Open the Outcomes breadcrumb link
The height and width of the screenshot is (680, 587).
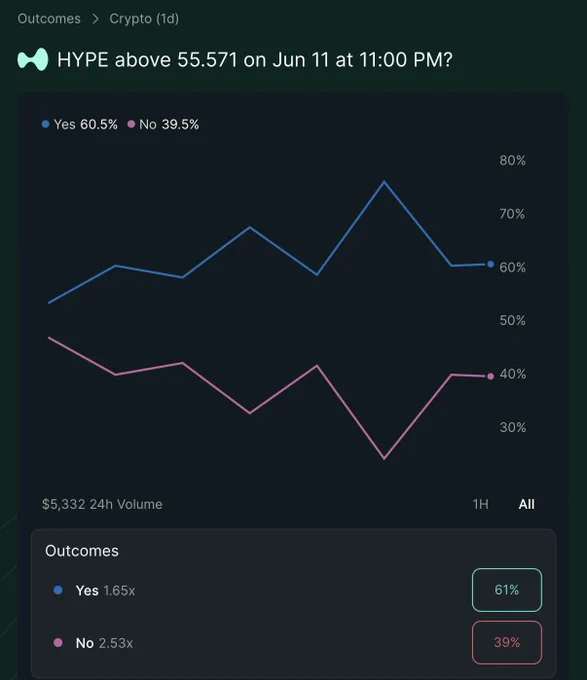pos(49,19)
